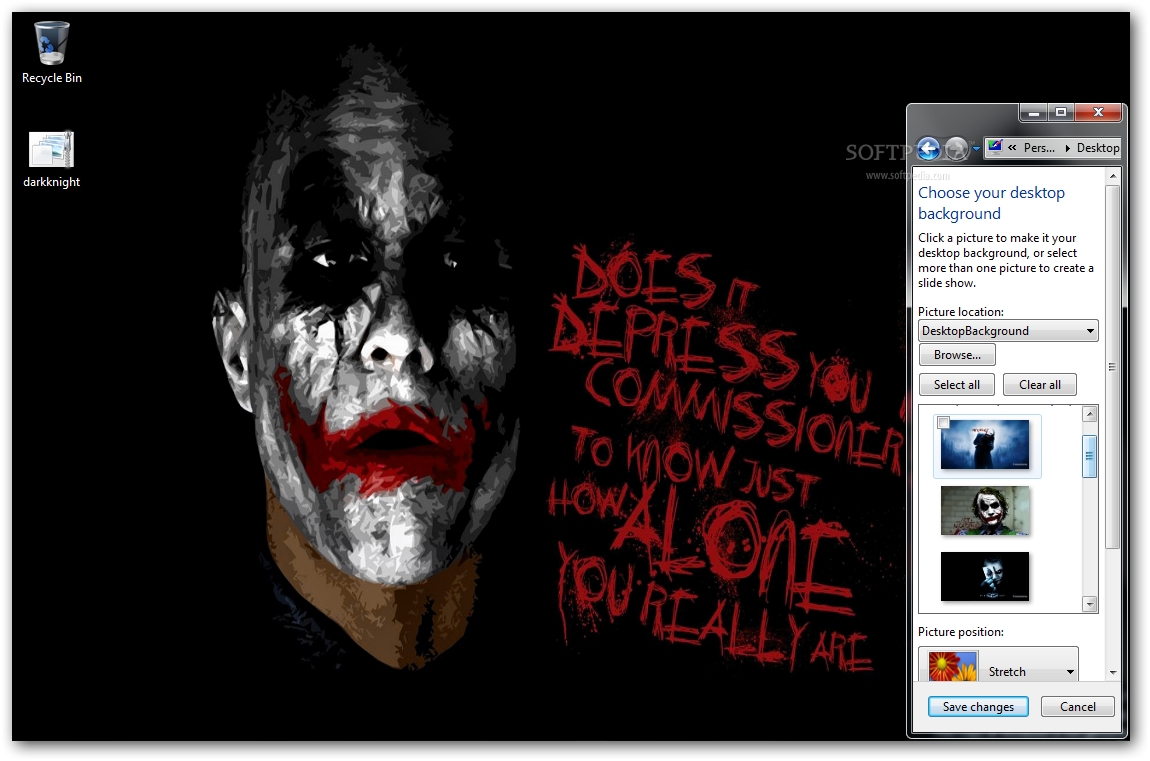Screen dimensions: 1150x761
Task: Click the window's outer scrollbar down arrow
Action: 1113,672
